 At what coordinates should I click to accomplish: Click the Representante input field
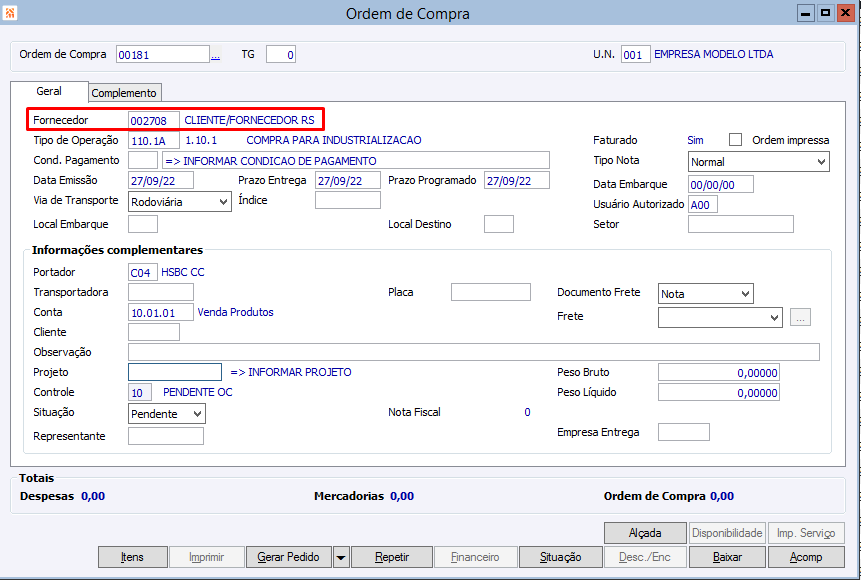click(166, 436)
